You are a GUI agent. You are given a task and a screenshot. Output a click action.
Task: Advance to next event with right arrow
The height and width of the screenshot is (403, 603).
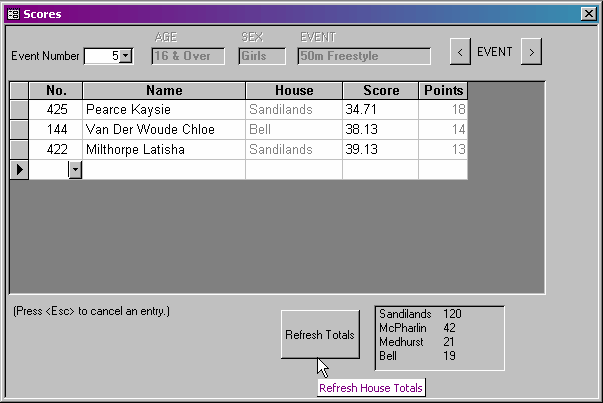(532, 52)
